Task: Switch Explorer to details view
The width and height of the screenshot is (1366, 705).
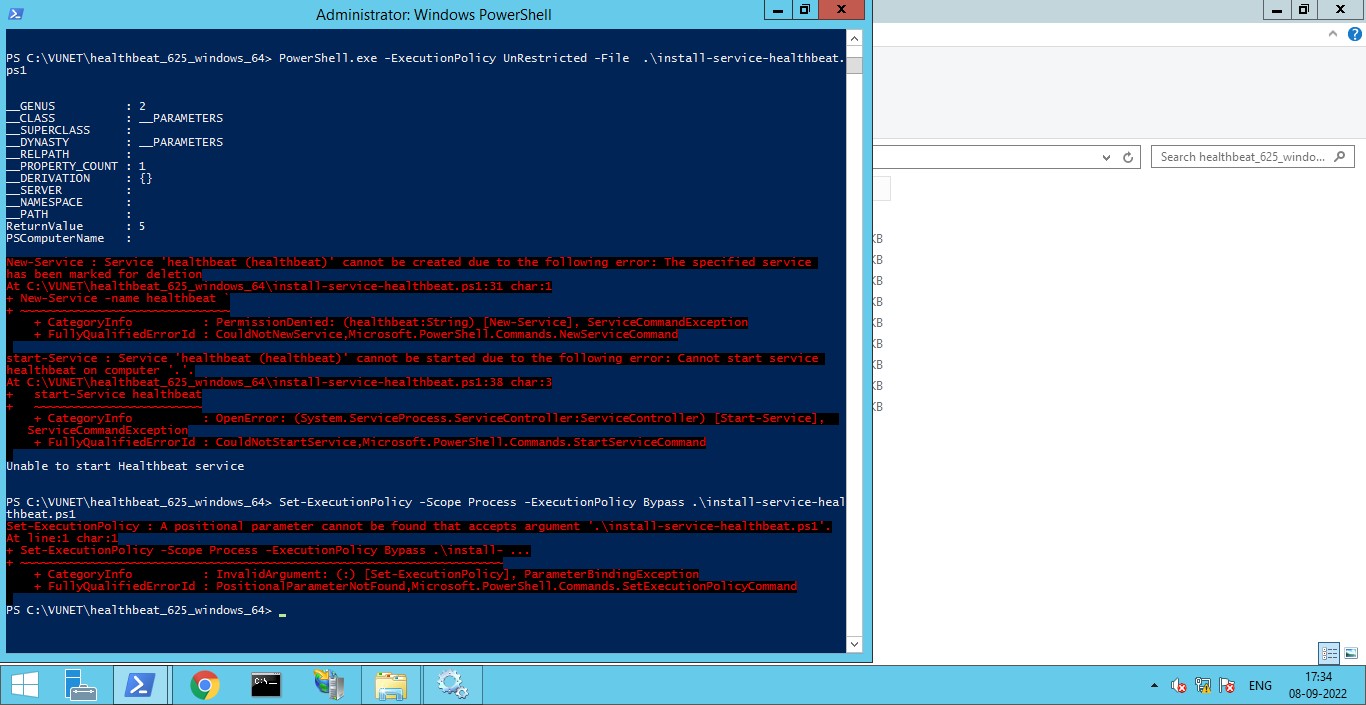Action: tap(1329, 653)
